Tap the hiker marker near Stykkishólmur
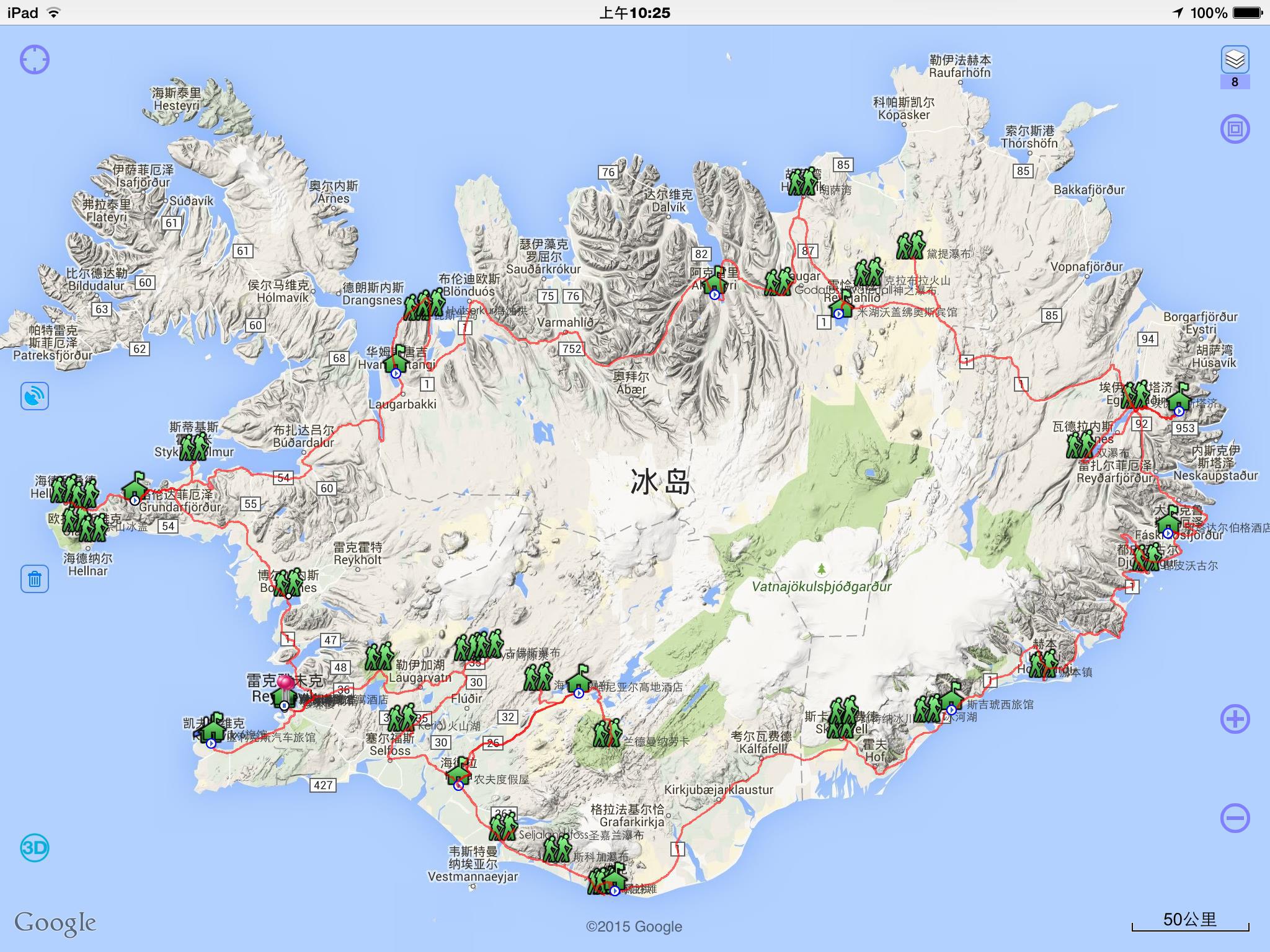The width and height of the screenshot is (1270, 952). [193, 447]
